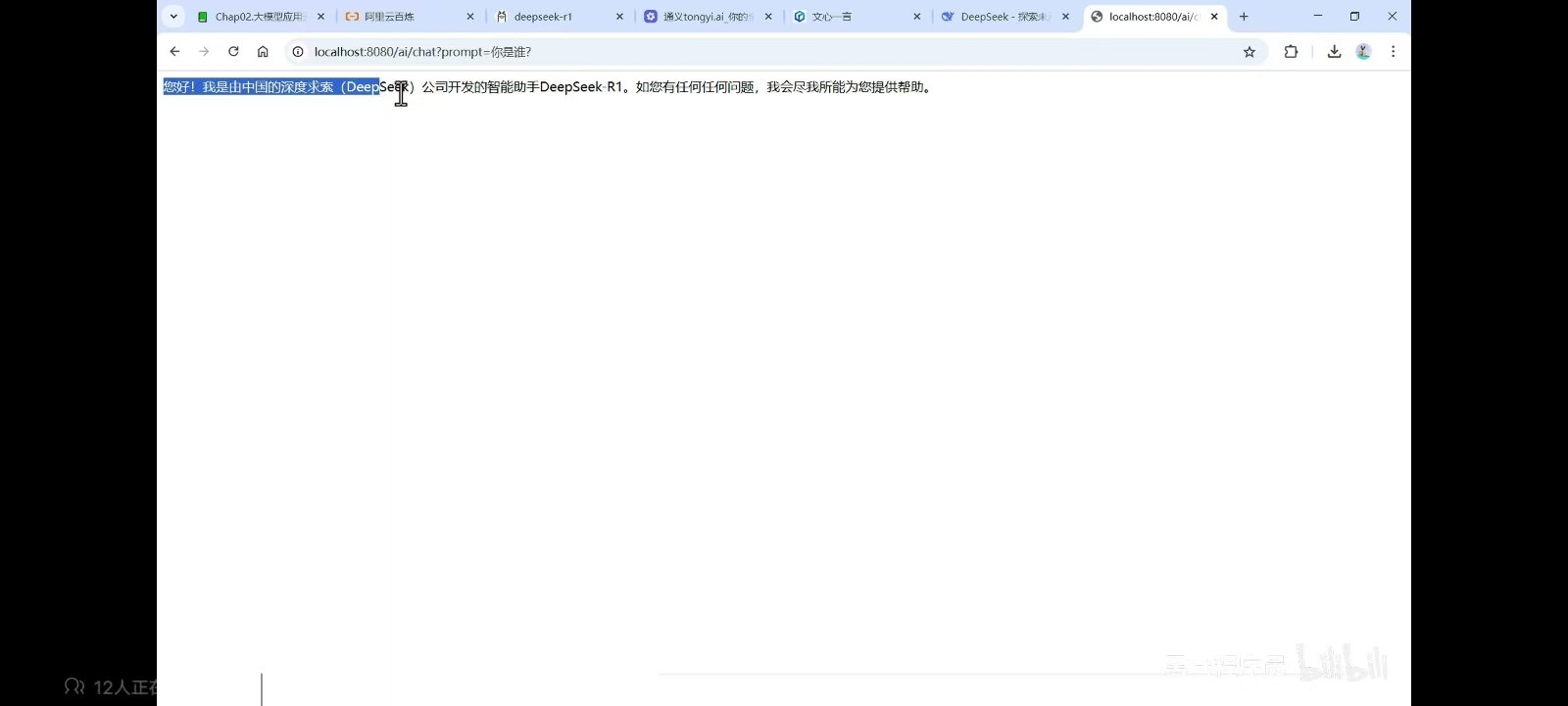Go forward to the next page
This screenshot has height=706, width=1568.
[x=204, y=52]
